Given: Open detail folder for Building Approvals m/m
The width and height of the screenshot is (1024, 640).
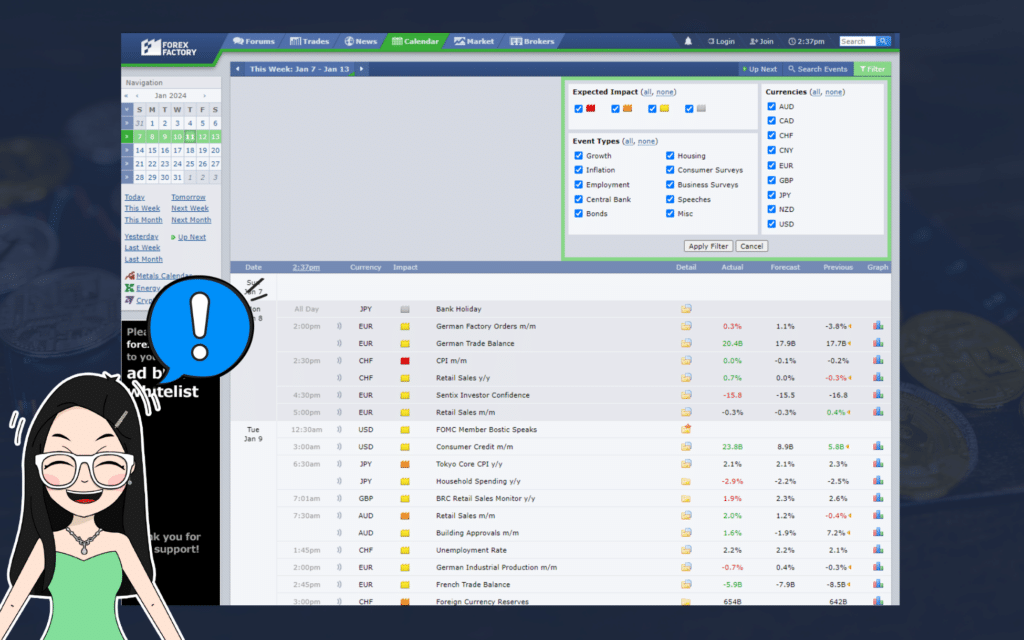Looking at the screenshot, I should [686, 533].
